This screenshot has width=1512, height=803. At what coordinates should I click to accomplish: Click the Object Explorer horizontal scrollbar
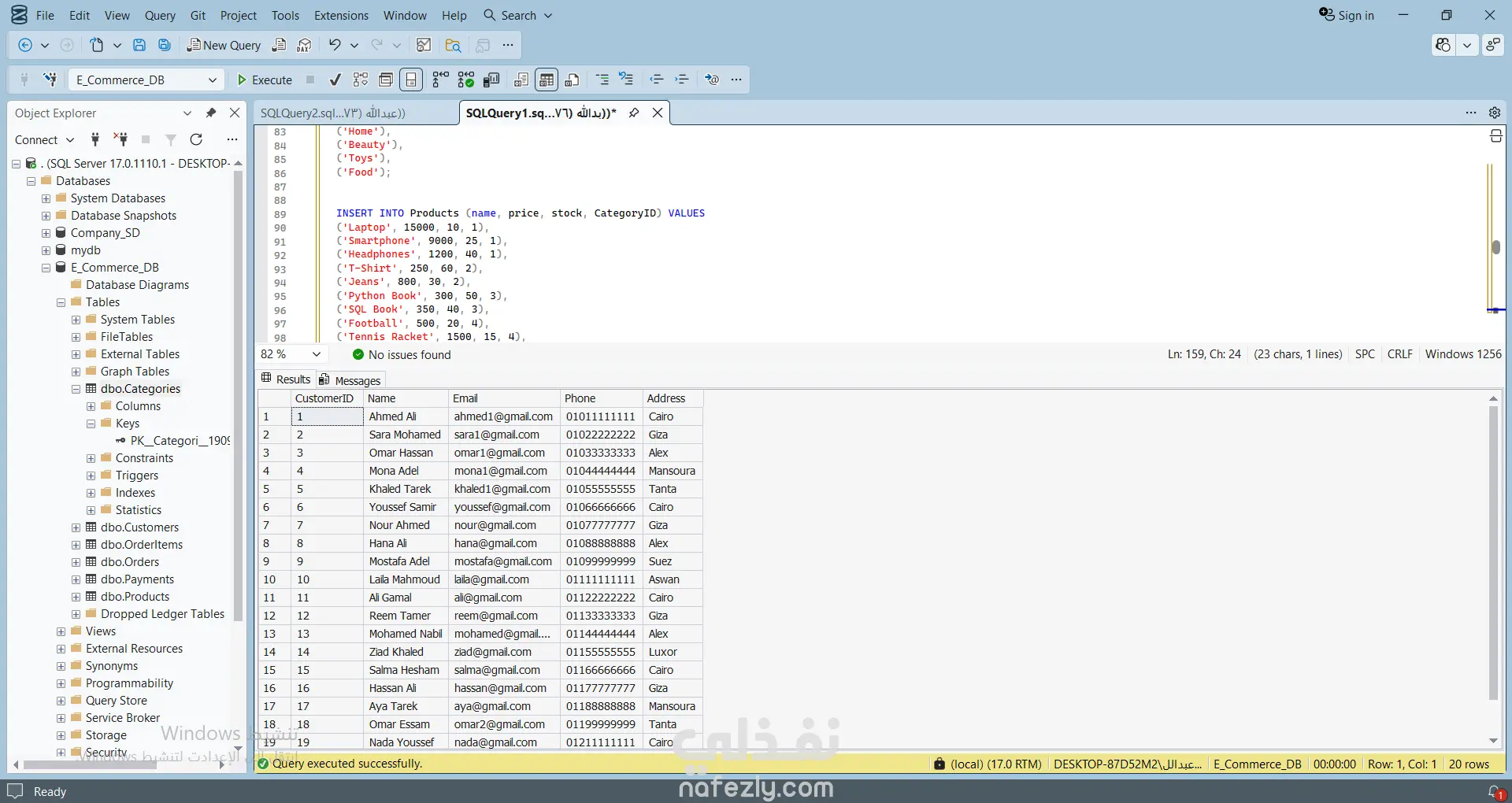click(x=90, y=764)
